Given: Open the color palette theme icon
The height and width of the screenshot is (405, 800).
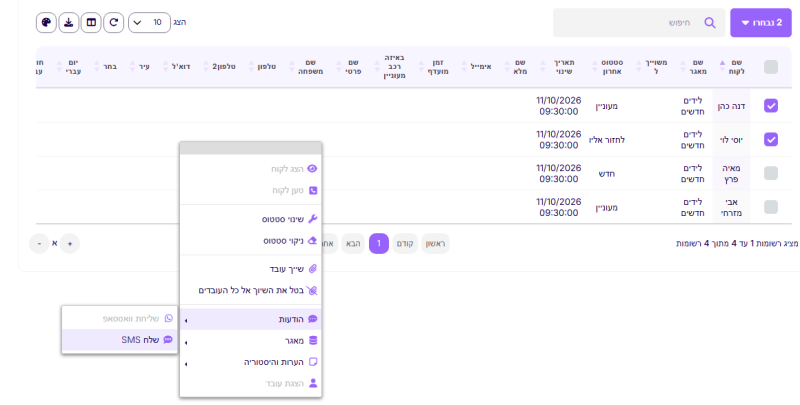Looking at the screenshot, I should click(46, 22).
